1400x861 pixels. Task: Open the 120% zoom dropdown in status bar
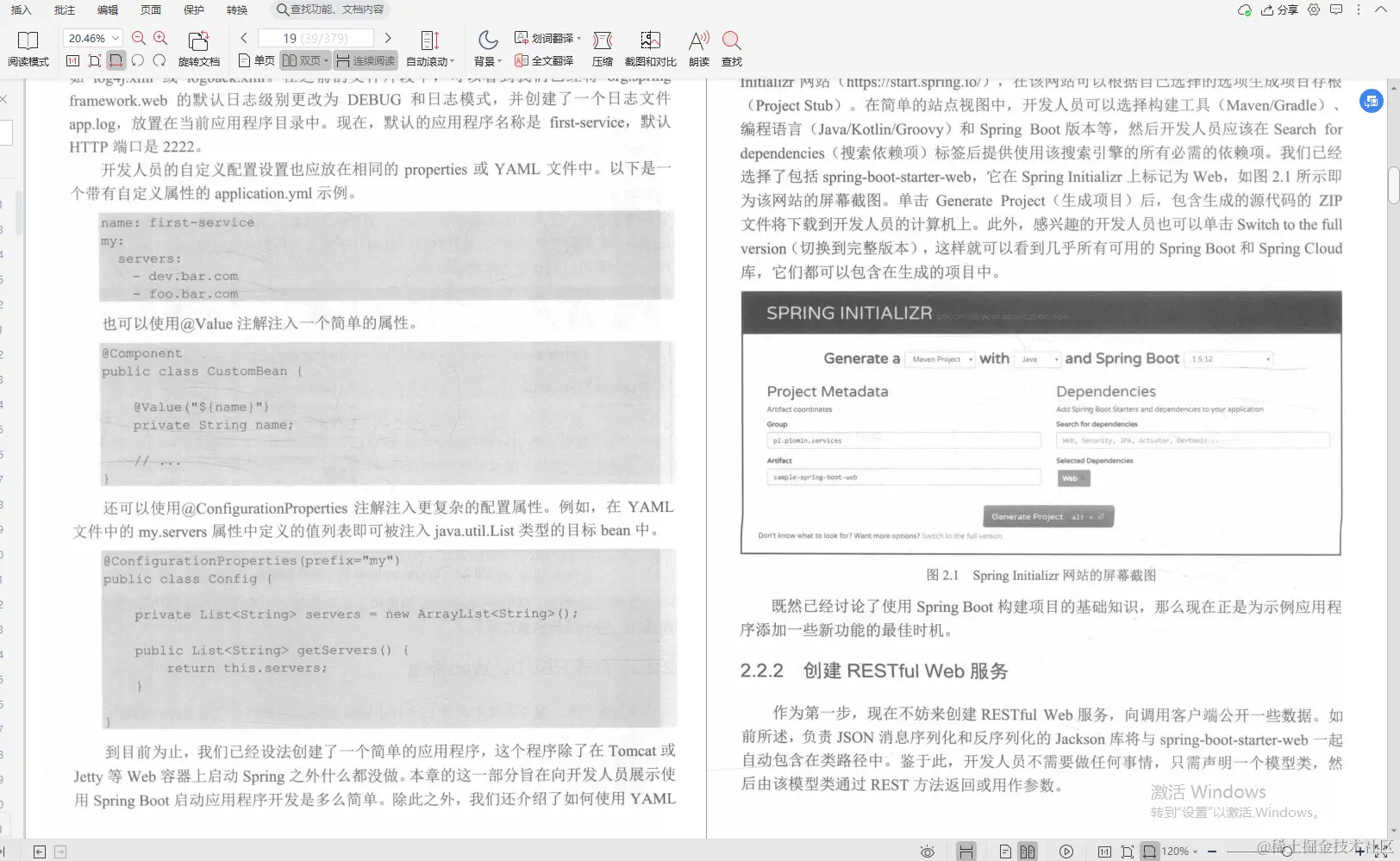pos(1179,852)
